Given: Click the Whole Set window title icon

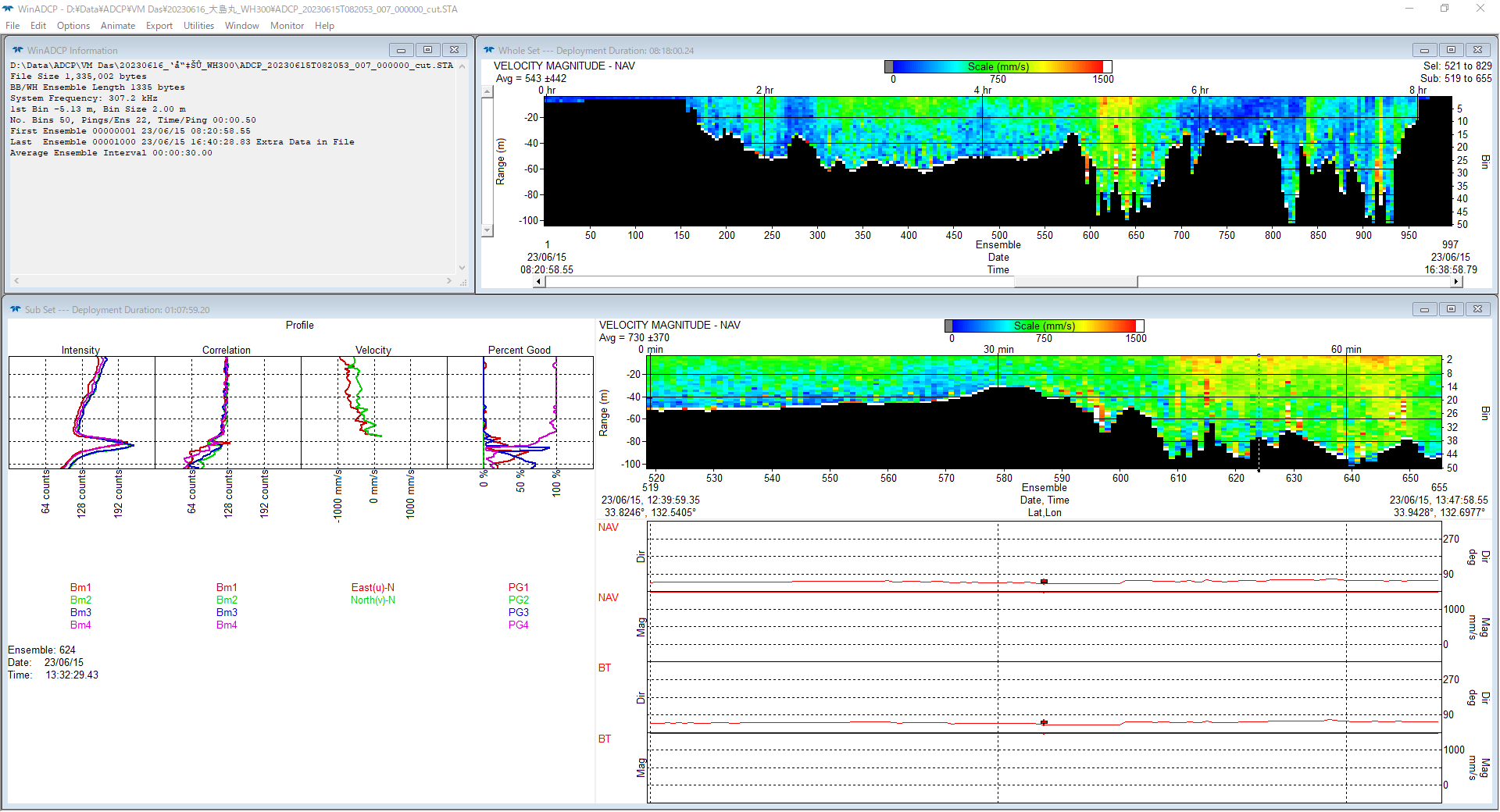Looking at the screenshot, I should pyautogui.click(x=489, y=50).
